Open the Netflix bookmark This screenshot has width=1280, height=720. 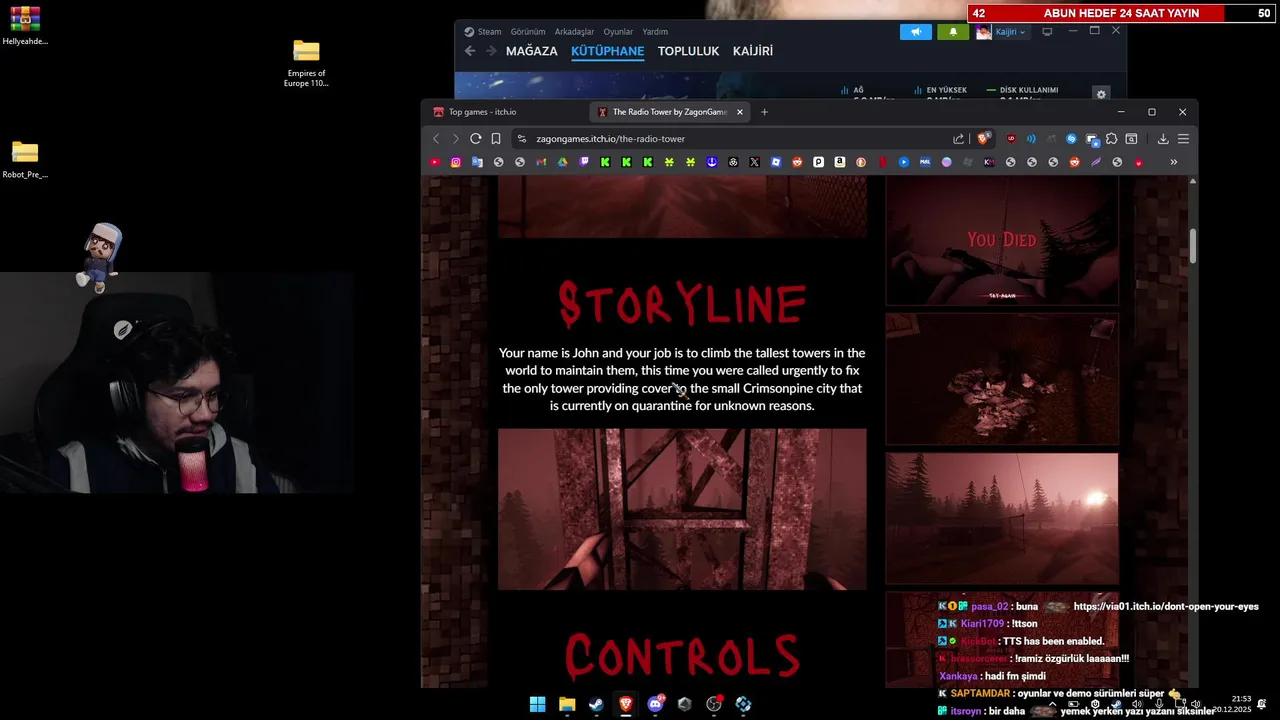[x=883, y=162]
